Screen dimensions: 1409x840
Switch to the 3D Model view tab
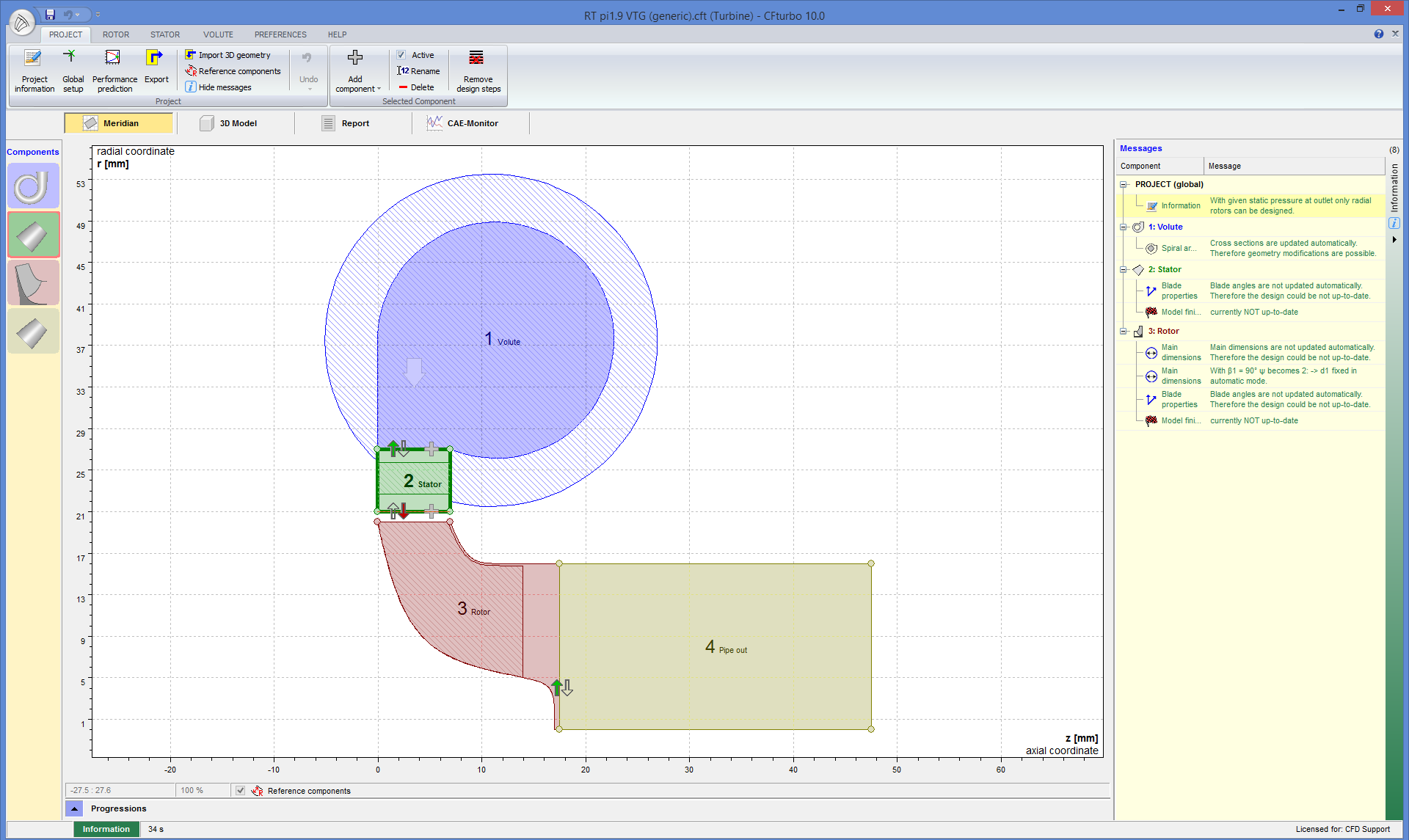[229, 123]
